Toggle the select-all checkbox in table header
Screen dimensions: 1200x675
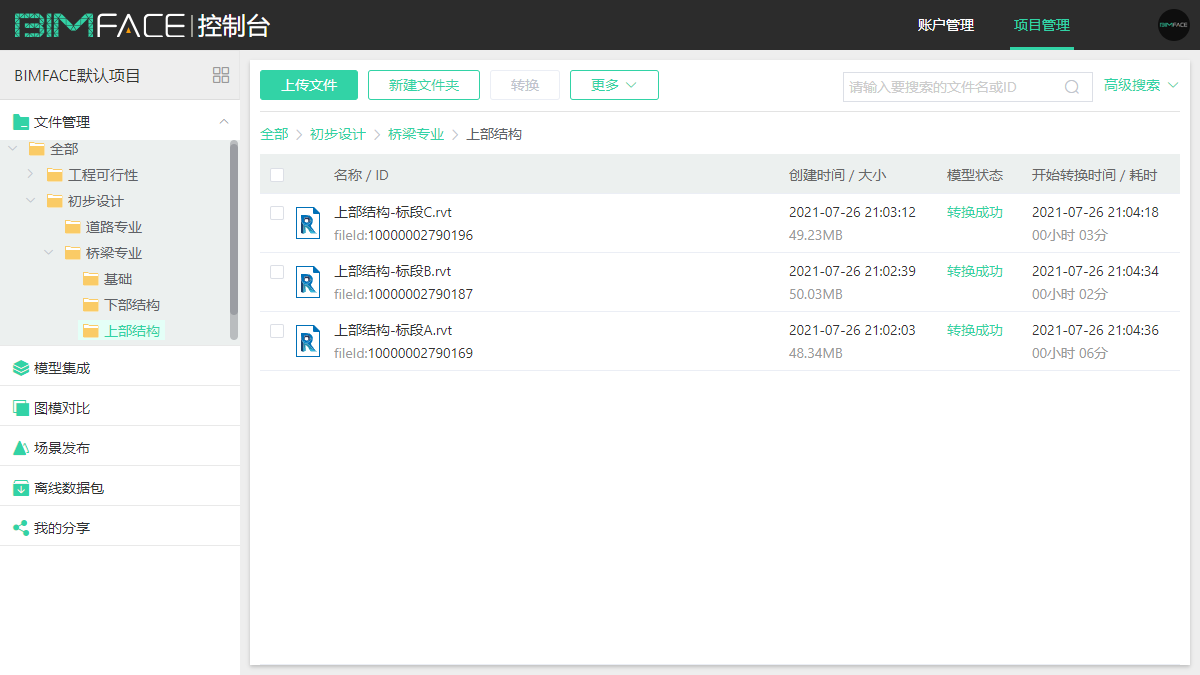click(x=277, y=175)
